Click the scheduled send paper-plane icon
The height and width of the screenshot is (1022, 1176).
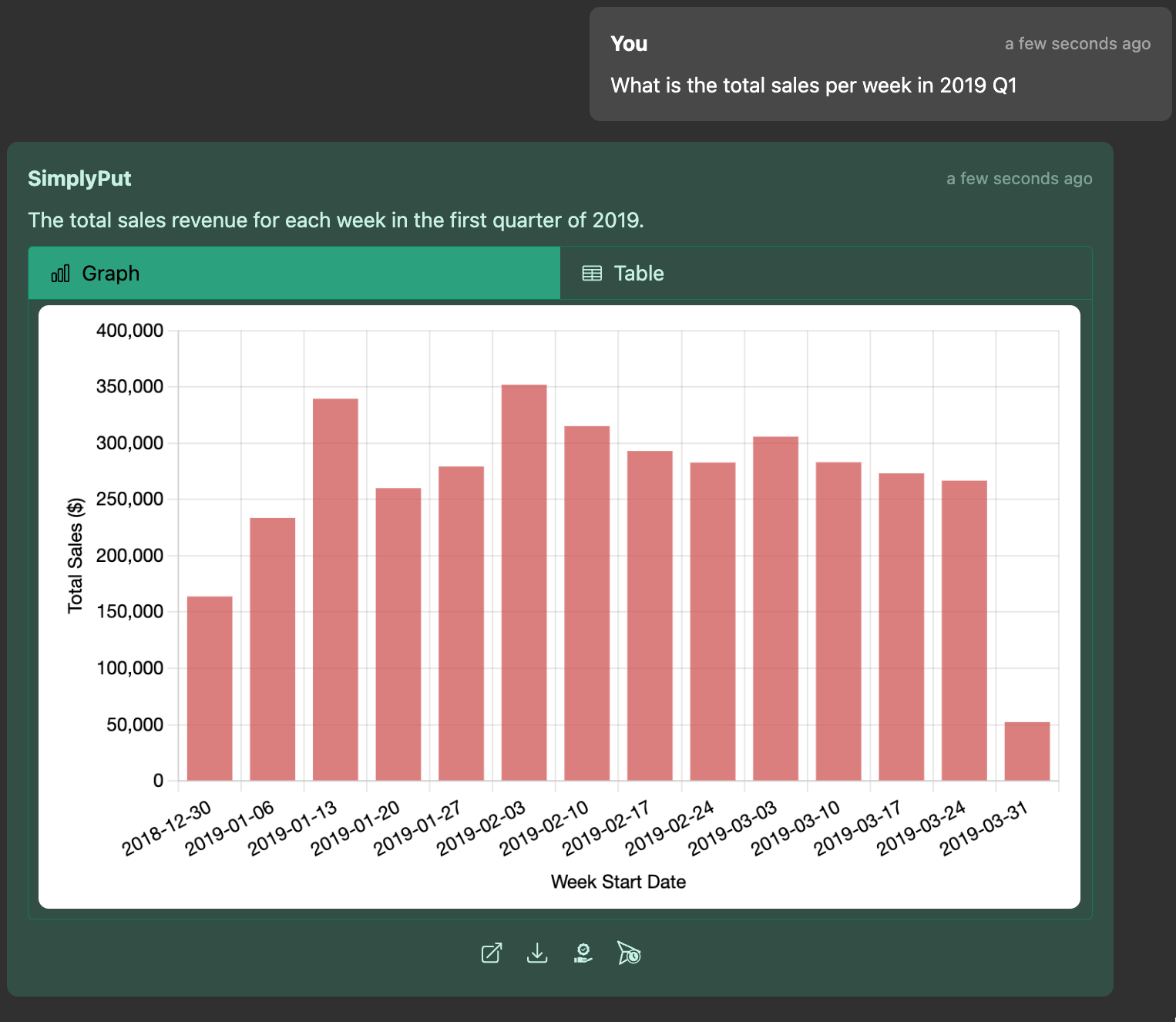tap(629, 953)
